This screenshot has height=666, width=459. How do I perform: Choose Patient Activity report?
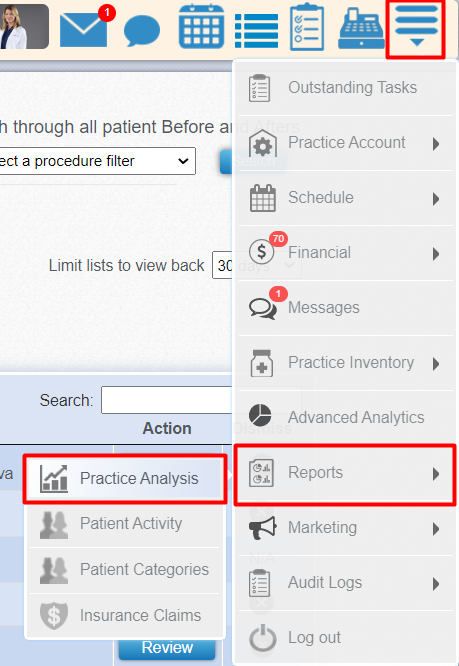click(x=125, y=524)
